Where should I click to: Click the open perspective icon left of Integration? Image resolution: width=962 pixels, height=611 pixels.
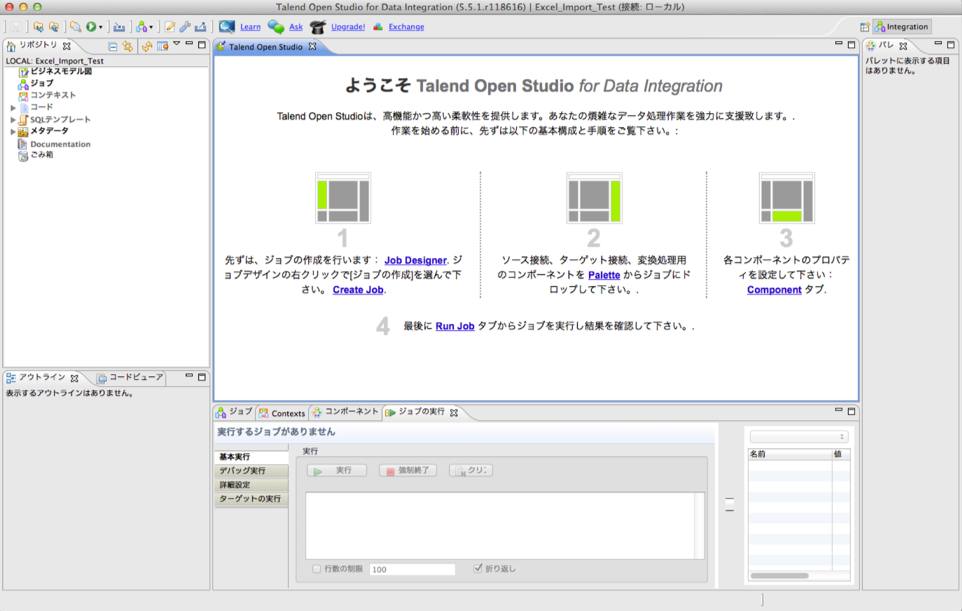[864, 27]
